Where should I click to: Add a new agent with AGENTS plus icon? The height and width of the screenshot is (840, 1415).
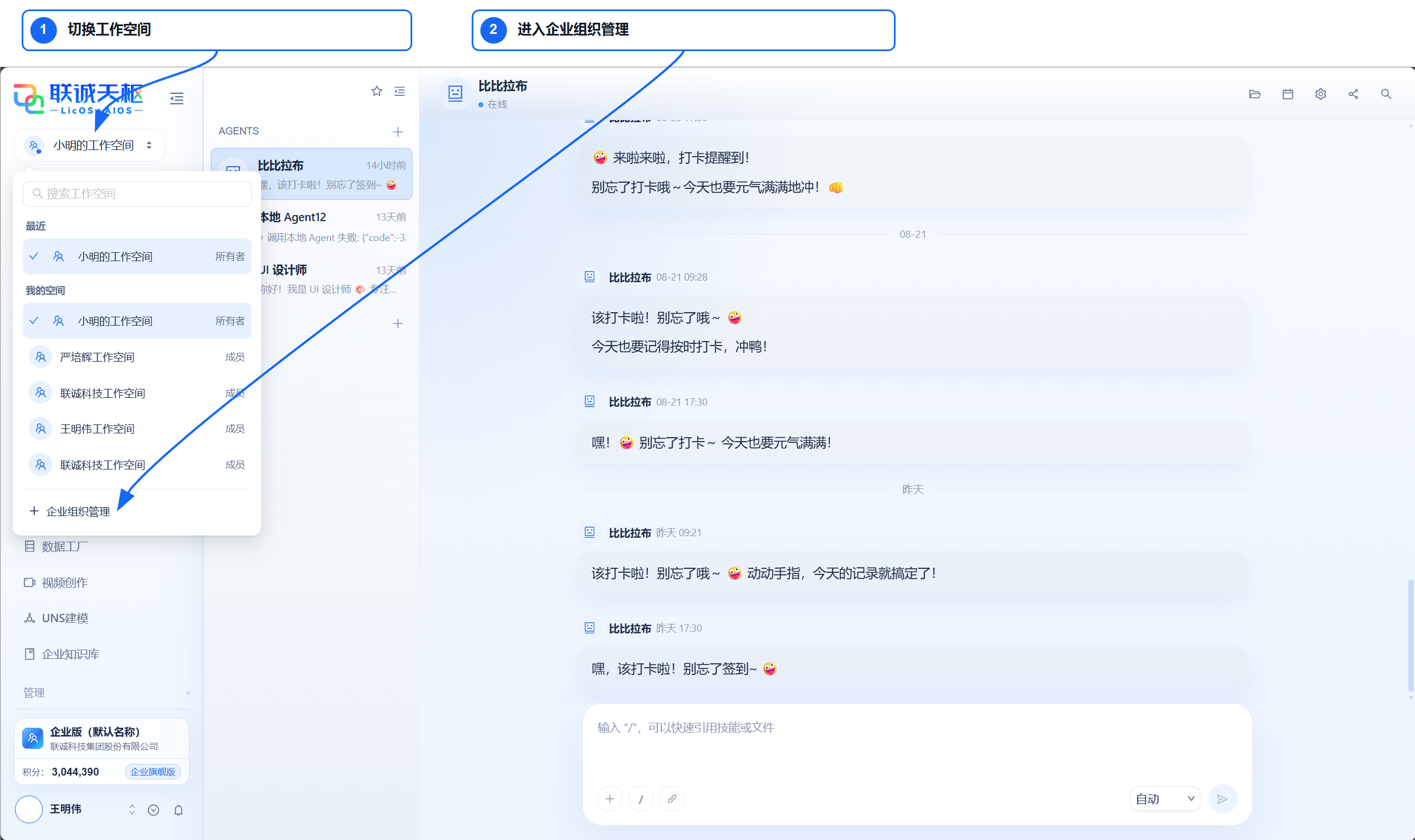pos(398,132)
